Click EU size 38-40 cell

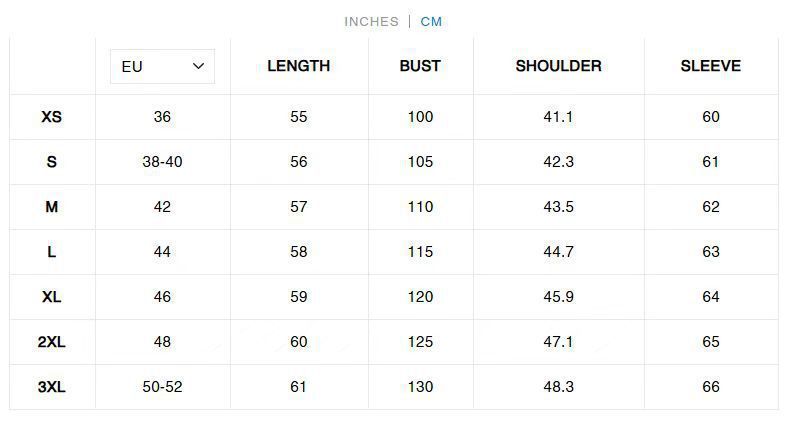click(x=162, y=162)
